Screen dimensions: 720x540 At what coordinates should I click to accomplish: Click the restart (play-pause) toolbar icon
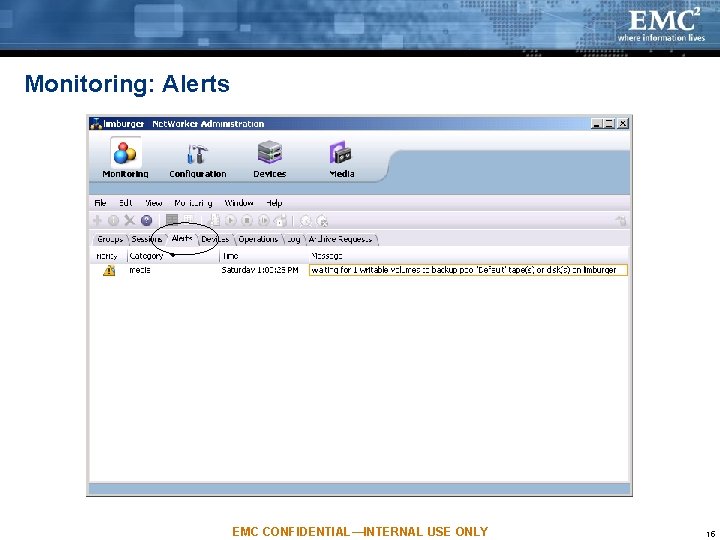[x=264, y=221]
